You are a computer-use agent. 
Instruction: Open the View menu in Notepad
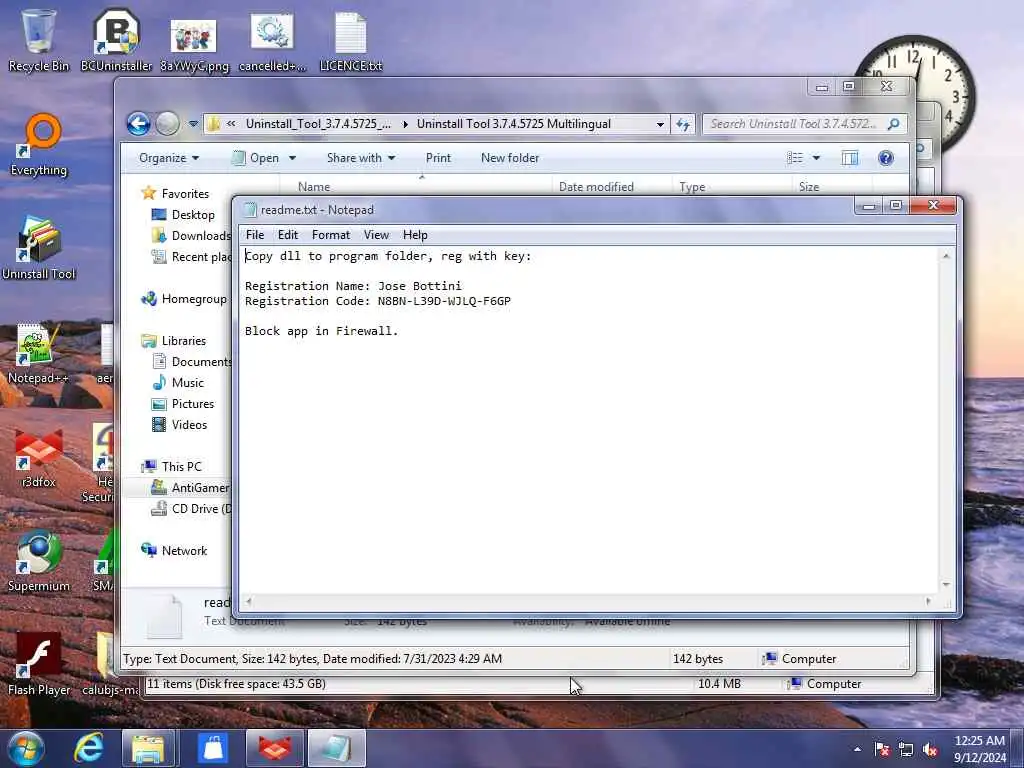[376, 235]
